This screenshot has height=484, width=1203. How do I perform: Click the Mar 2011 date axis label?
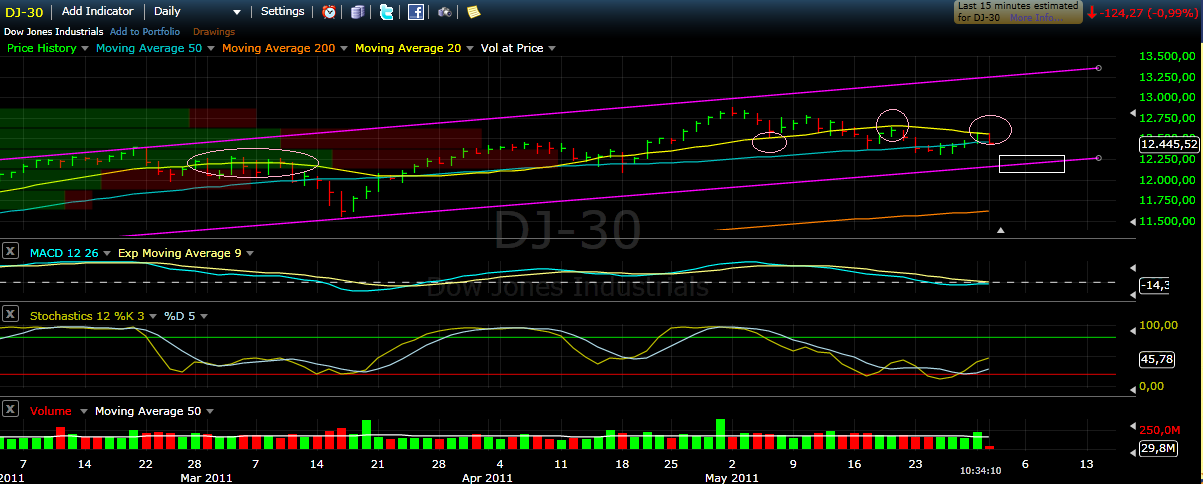206,478
